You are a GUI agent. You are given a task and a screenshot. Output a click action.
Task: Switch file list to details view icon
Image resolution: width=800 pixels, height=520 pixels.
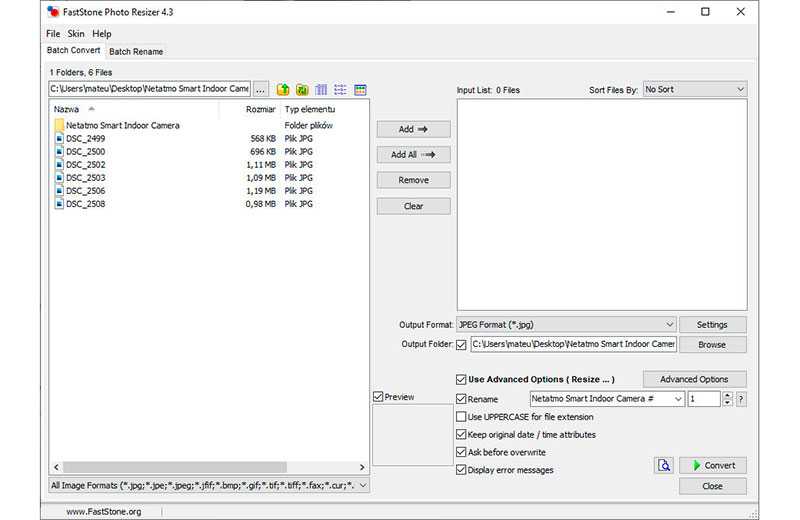pos(340,90)
